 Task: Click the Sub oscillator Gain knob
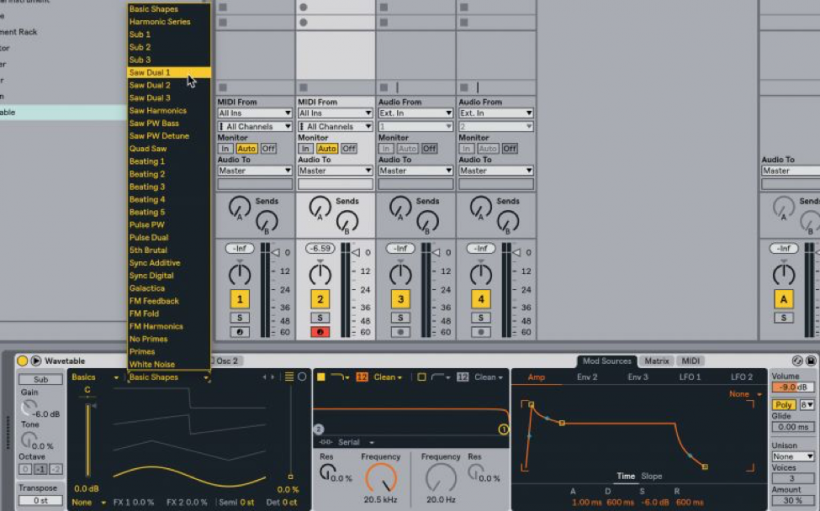point(29,408)
